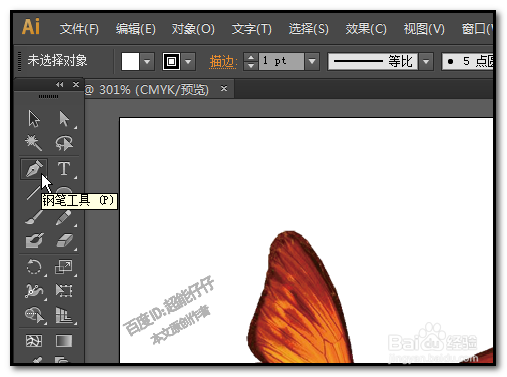The width and height of the screenshot is (507, 377).
Task: Select the Scale tool
Action: pos(63,267)
